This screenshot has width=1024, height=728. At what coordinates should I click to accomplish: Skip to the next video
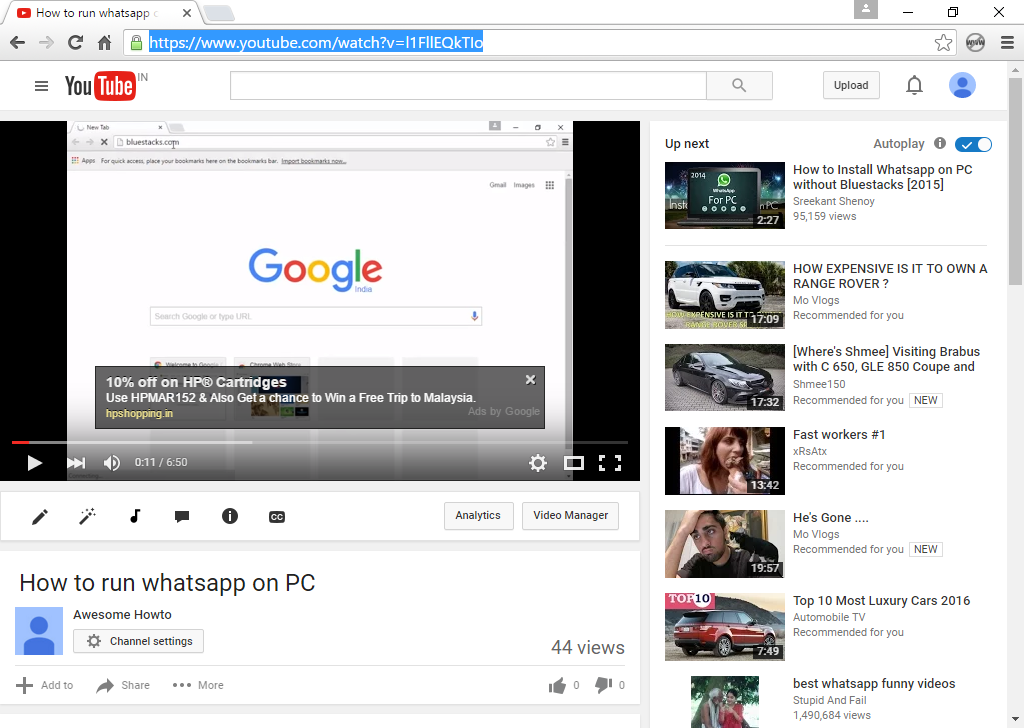76,463
